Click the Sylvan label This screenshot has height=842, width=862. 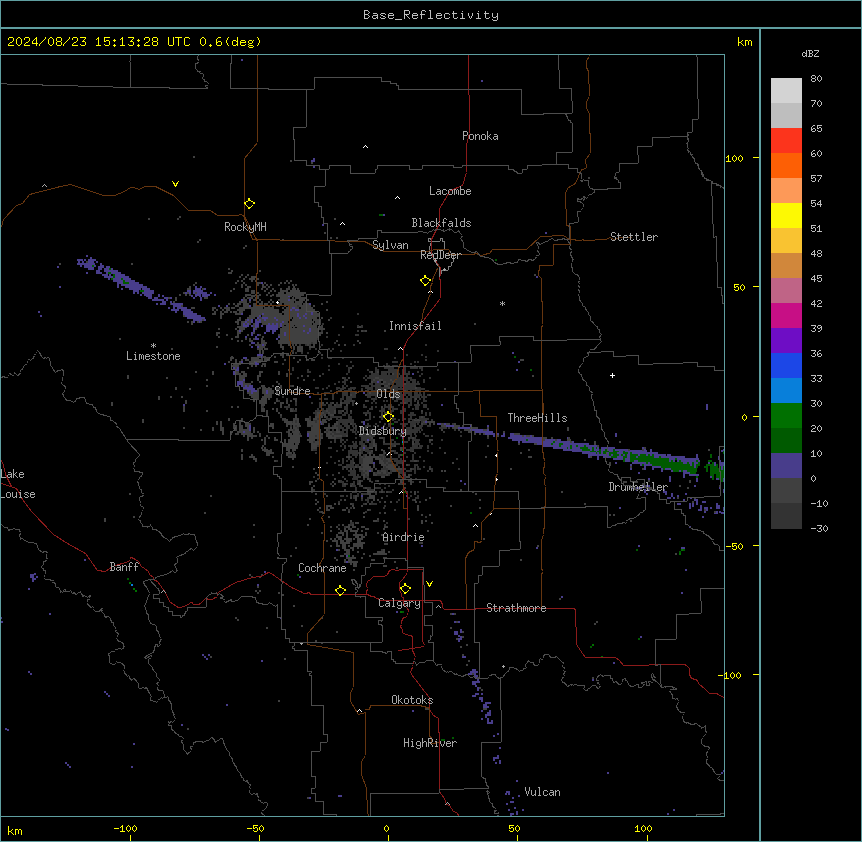pyautogui.click(x=390, y=245)
